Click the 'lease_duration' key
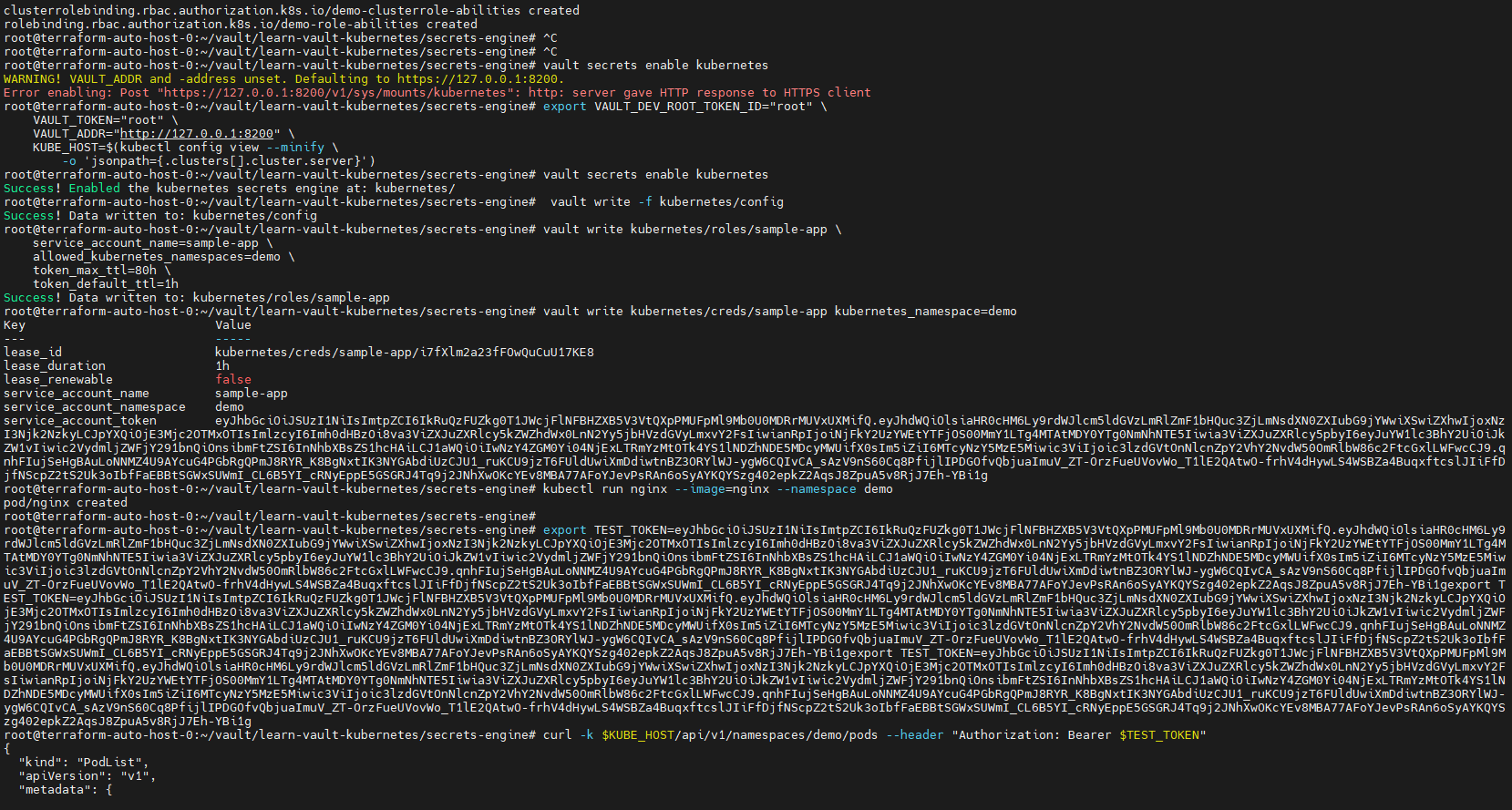 55,365
